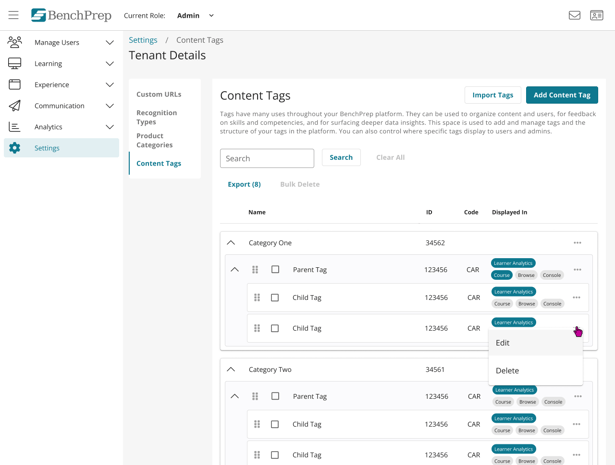The height and width of the screenshot is (465, 615).
Task: Click the Import Tags button
Action: tap(492, 95)
